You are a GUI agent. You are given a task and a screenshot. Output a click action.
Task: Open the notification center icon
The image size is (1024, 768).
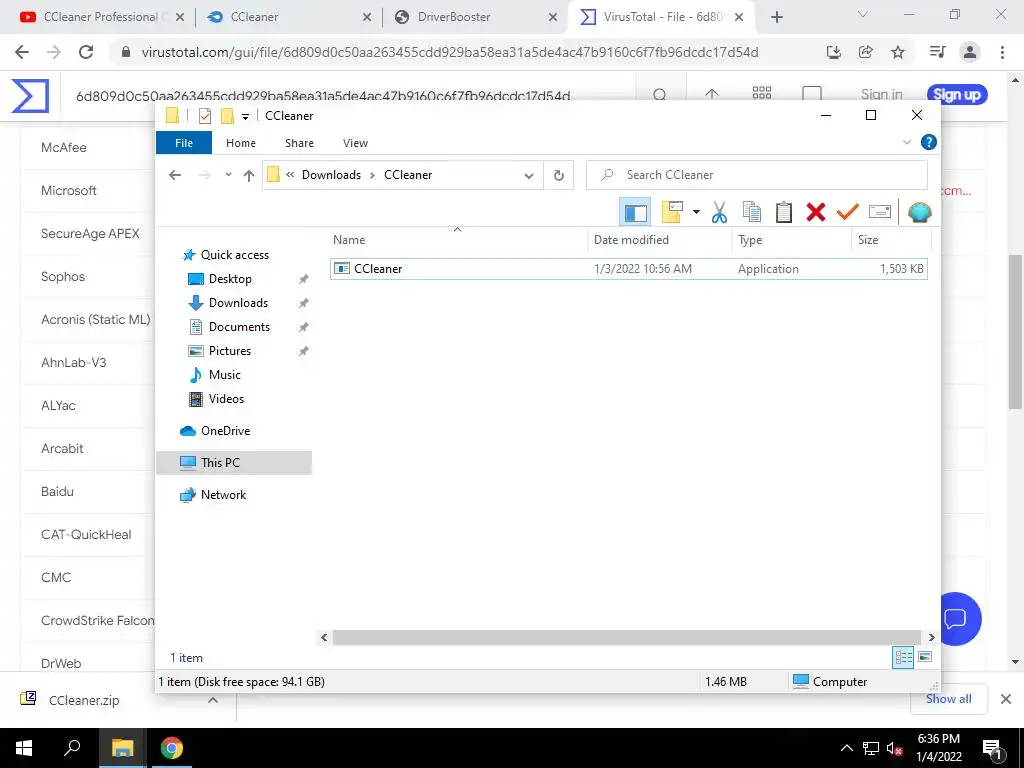pos(993,748)
